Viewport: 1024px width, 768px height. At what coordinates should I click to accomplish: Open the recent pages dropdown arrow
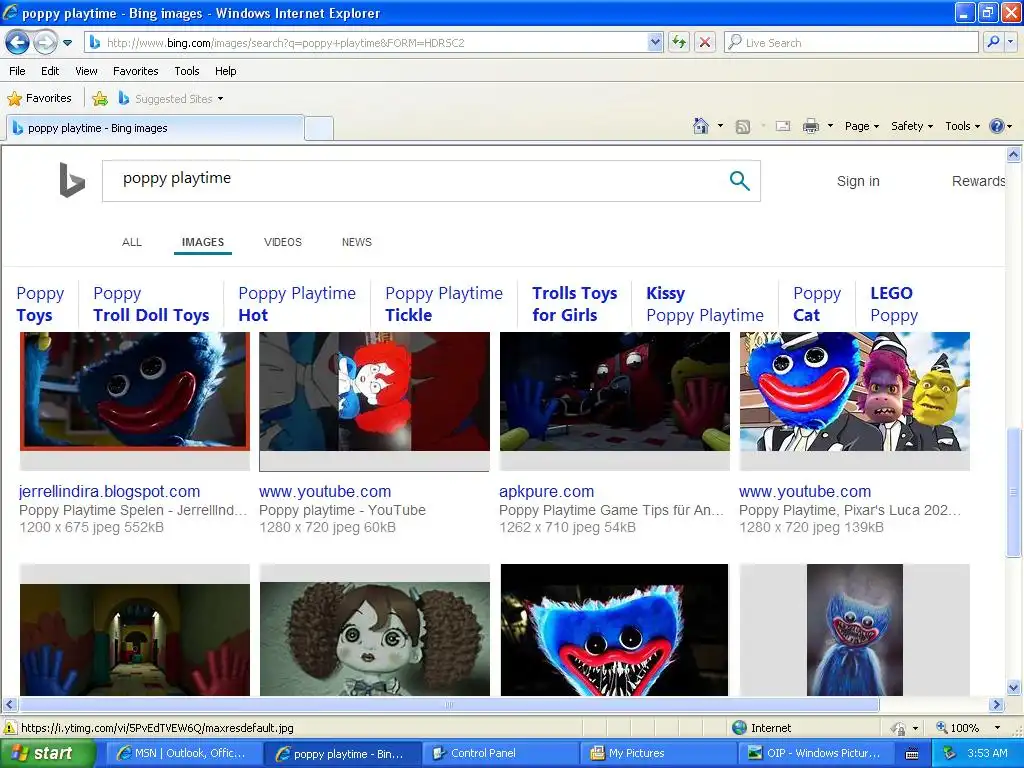click(x=67, y=43)
